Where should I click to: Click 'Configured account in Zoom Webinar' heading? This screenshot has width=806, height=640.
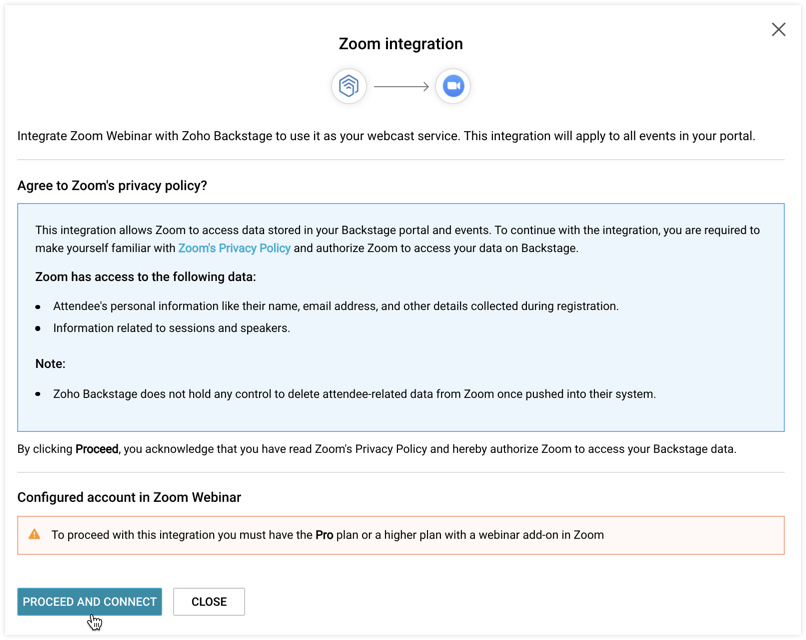coord(129,498)
